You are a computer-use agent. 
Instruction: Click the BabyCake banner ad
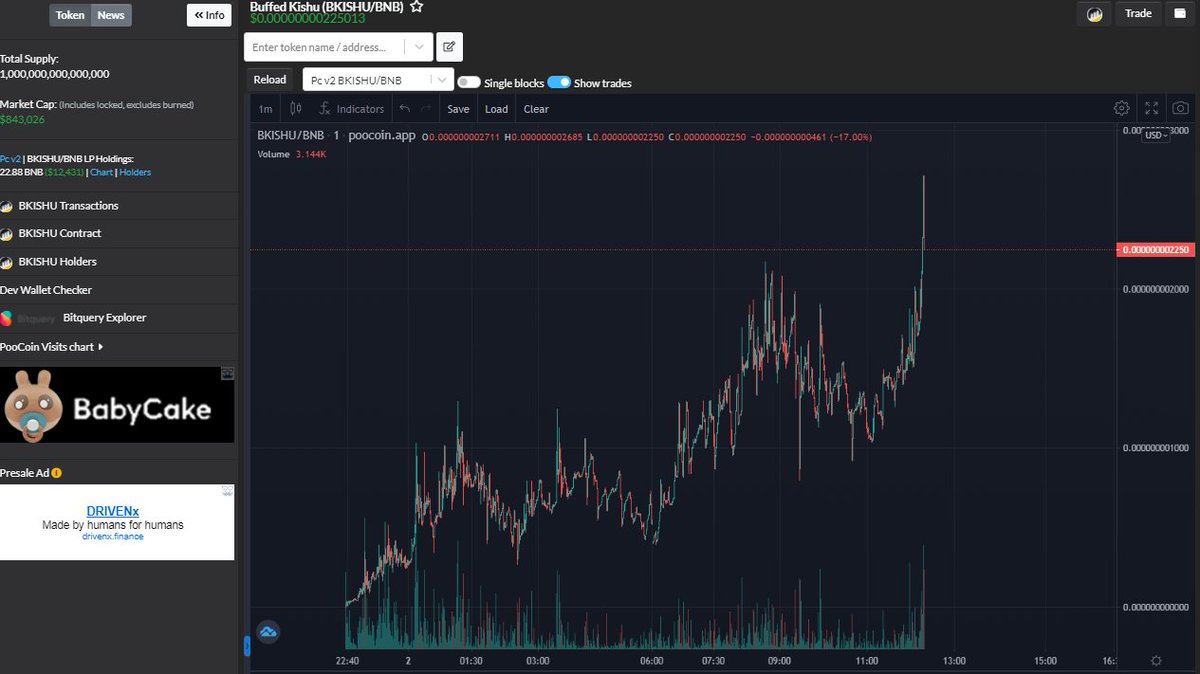click(x=117, y=405)
